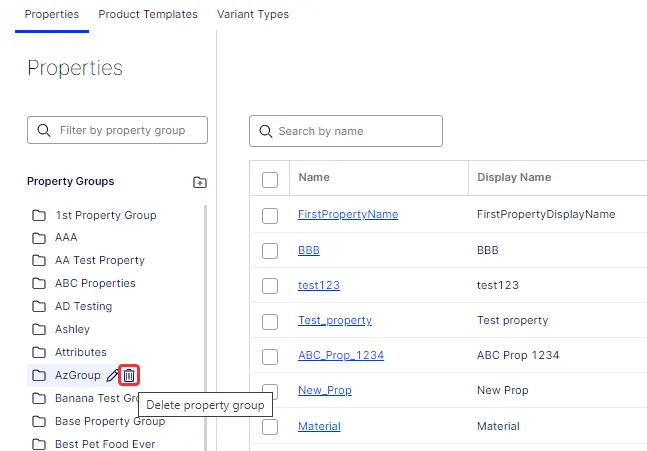Check the test123 row checkbox
647x451 pixels.
point(270,286)
